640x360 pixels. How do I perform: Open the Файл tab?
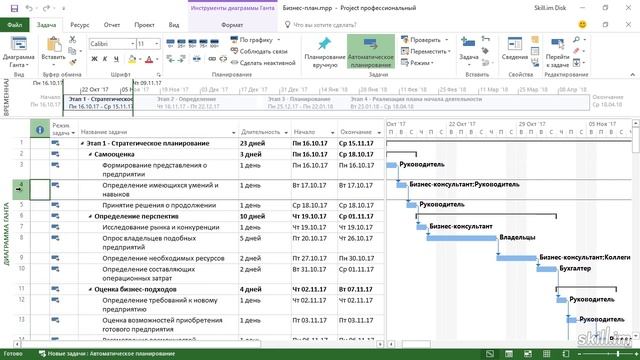point(15,25)
